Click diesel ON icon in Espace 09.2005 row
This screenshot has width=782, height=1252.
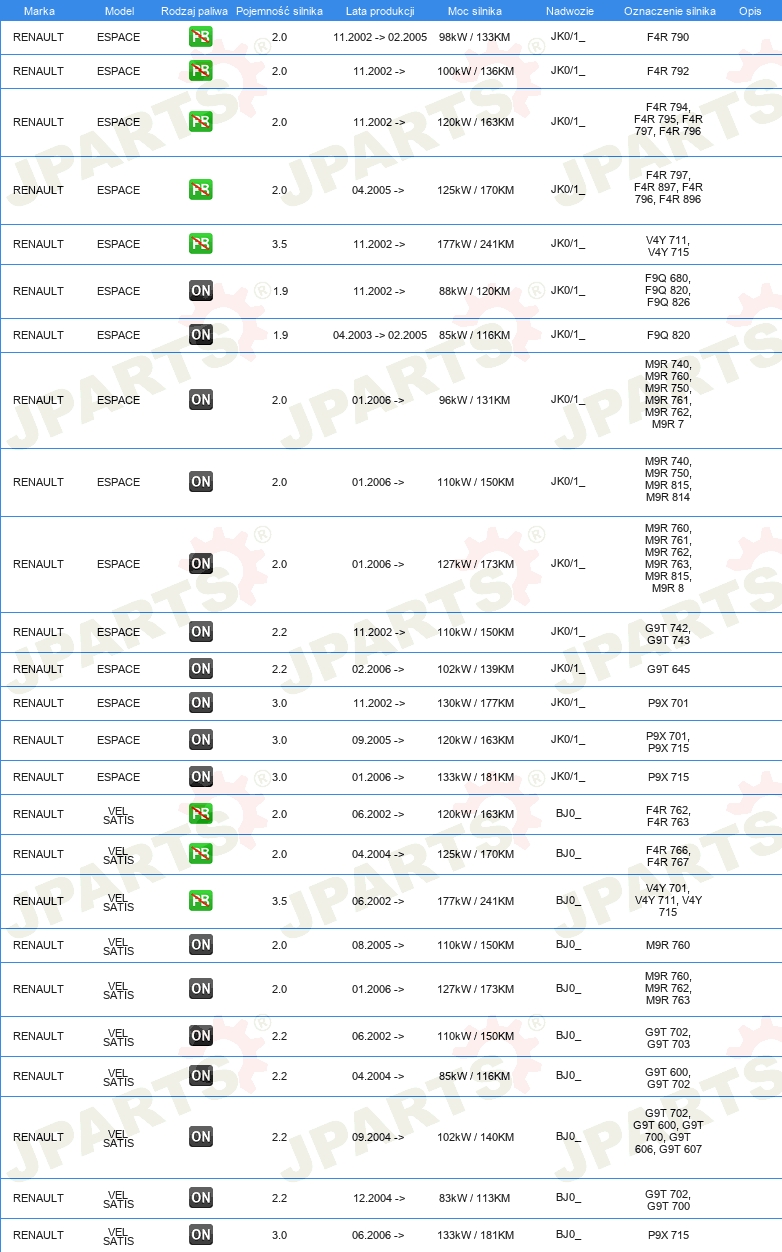201,740
